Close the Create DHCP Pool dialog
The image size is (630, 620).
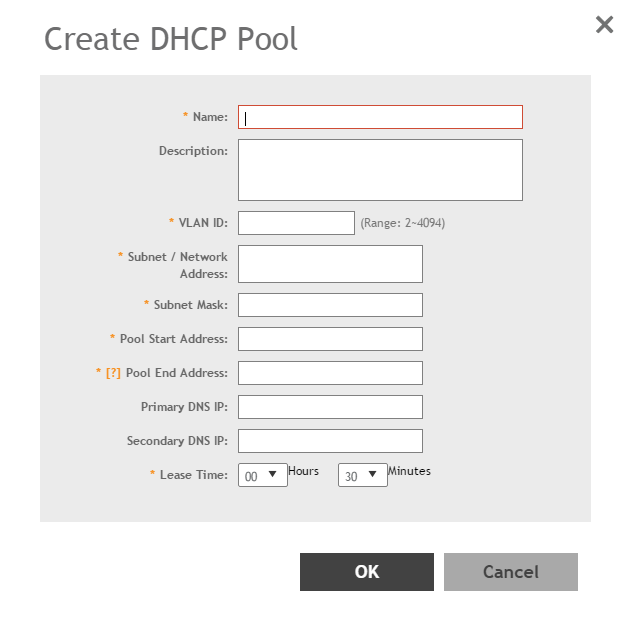pos(604,25)
